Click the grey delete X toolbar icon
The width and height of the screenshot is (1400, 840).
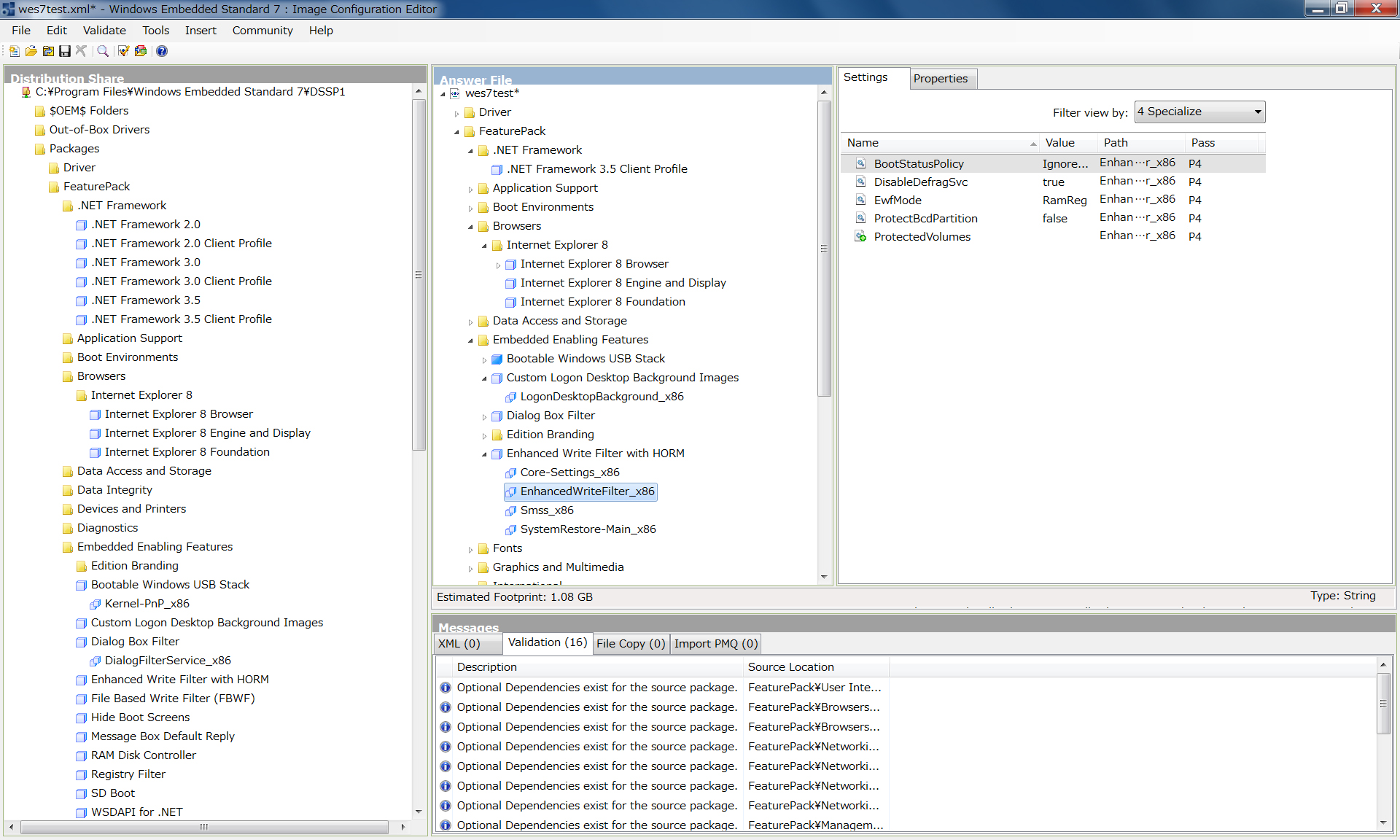coord(81,51)
